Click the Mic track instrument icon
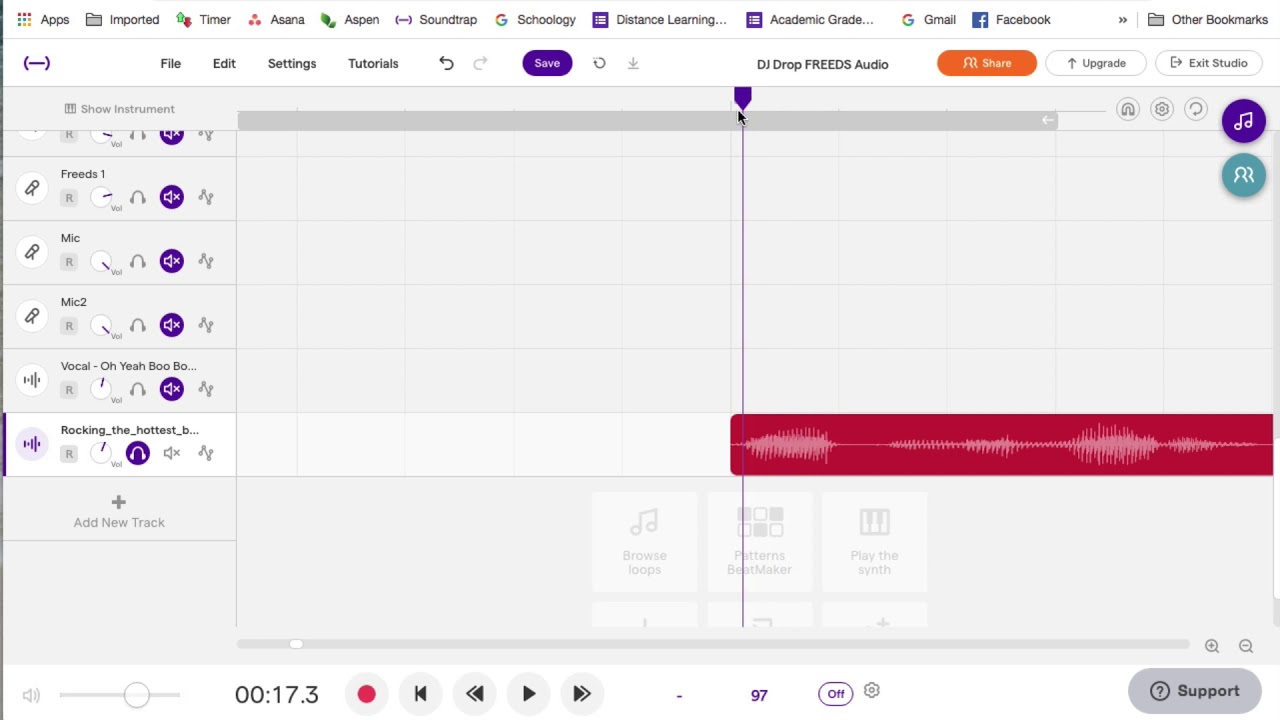1280x720 pixels. click(x=32, y=252)
